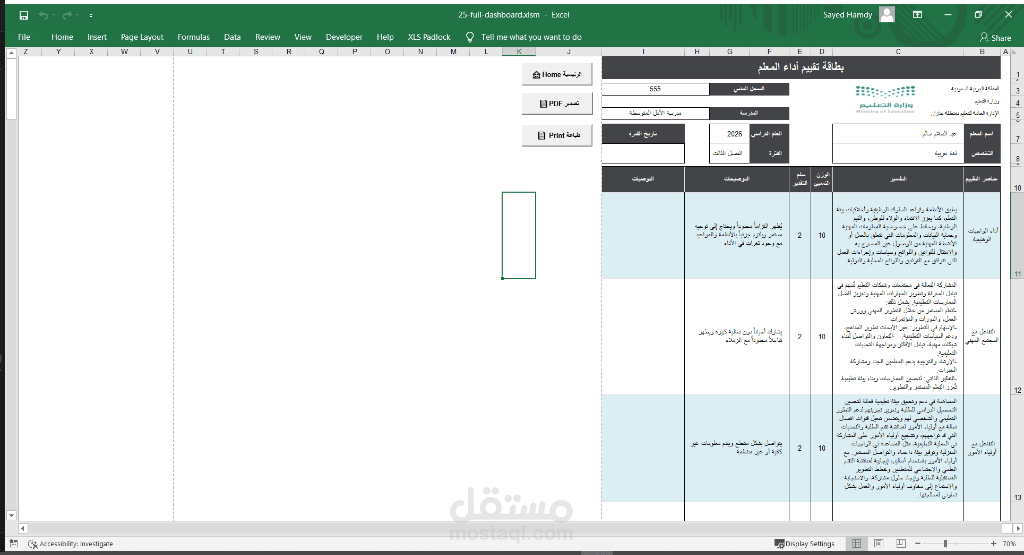Click the Share button

click(x=995, y=37)
